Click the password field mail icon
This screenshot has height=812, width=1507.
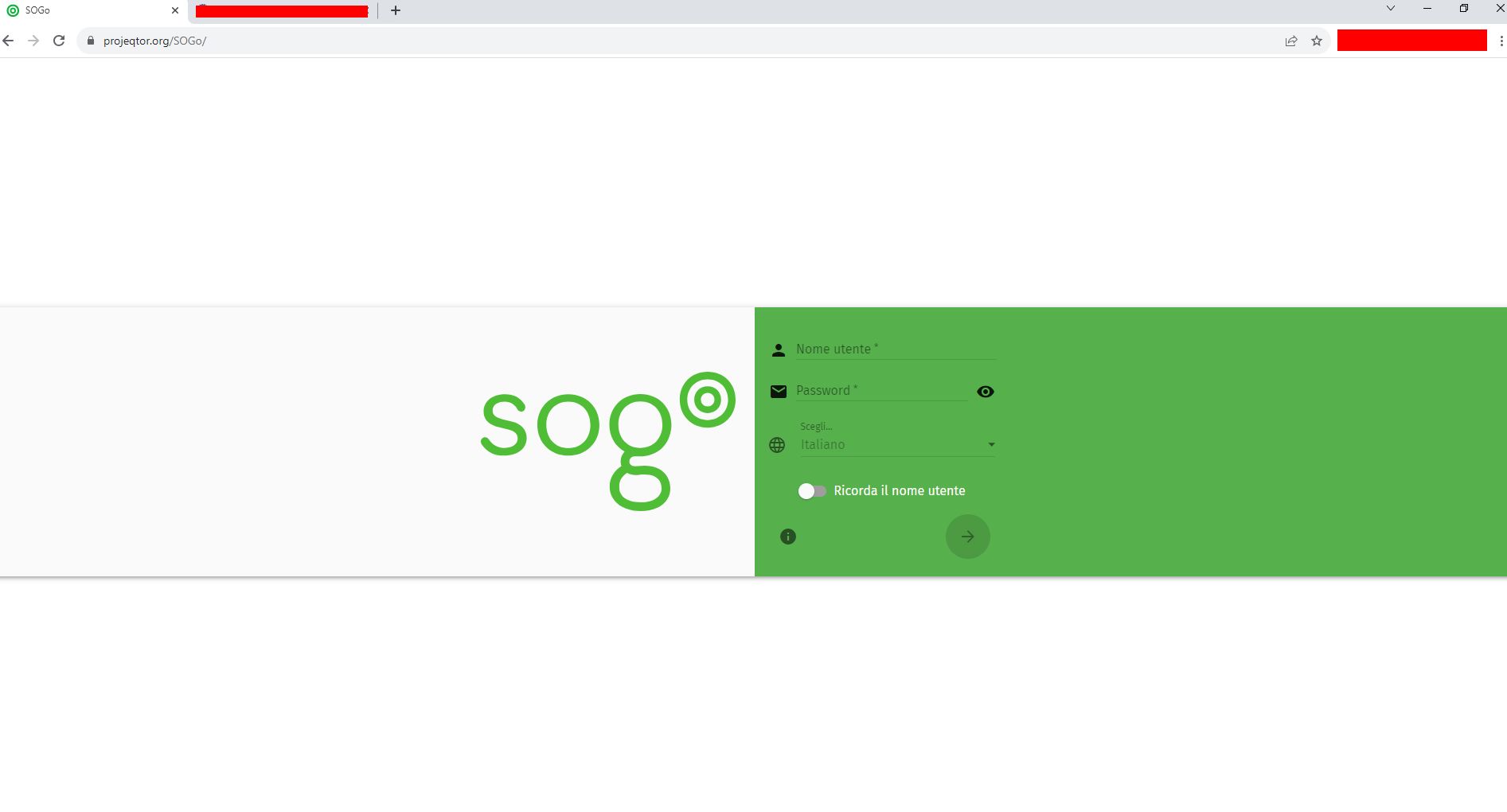click(x=779, y=391)
